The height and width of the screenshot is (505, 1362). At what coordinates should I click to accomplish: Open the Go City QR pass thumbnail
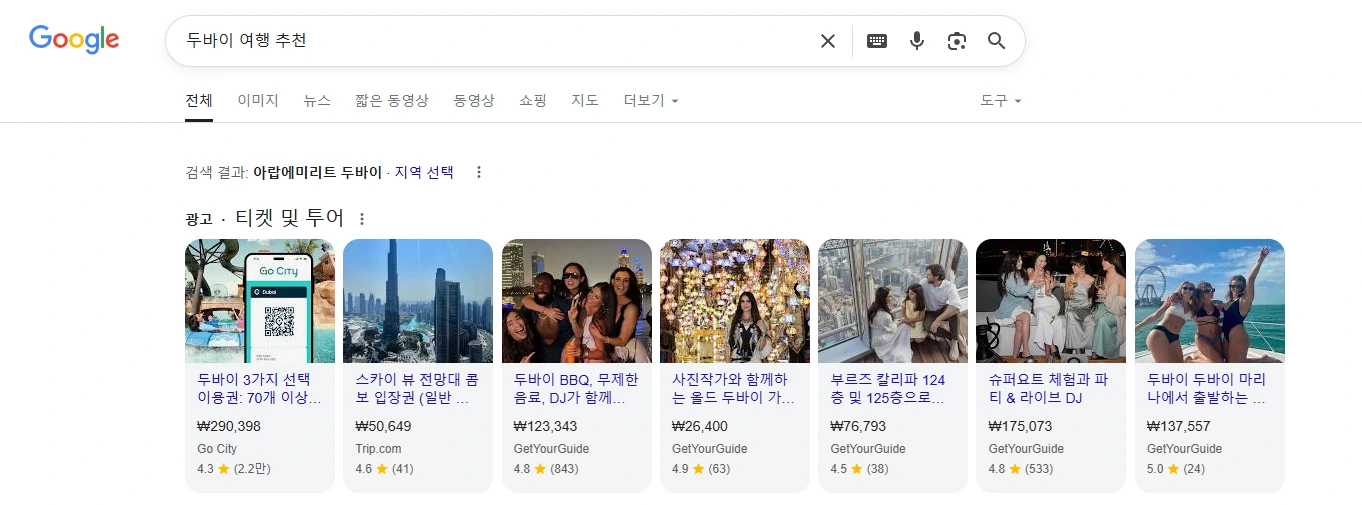click(x=260, y=301)
